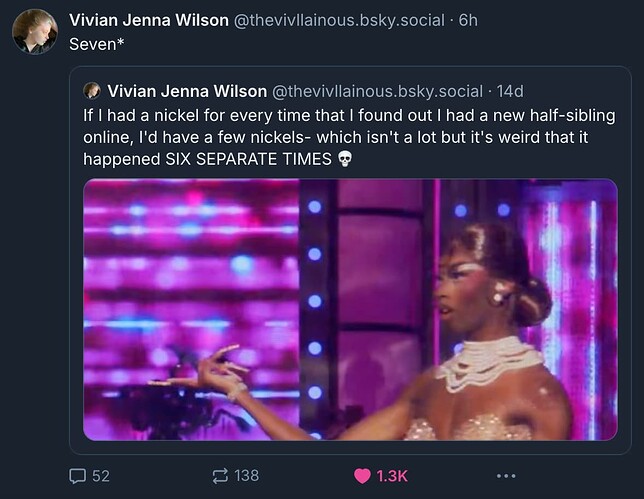
Task: Open the top Vivian Jenna Wilson display name
Action: (x=149, y=20)
